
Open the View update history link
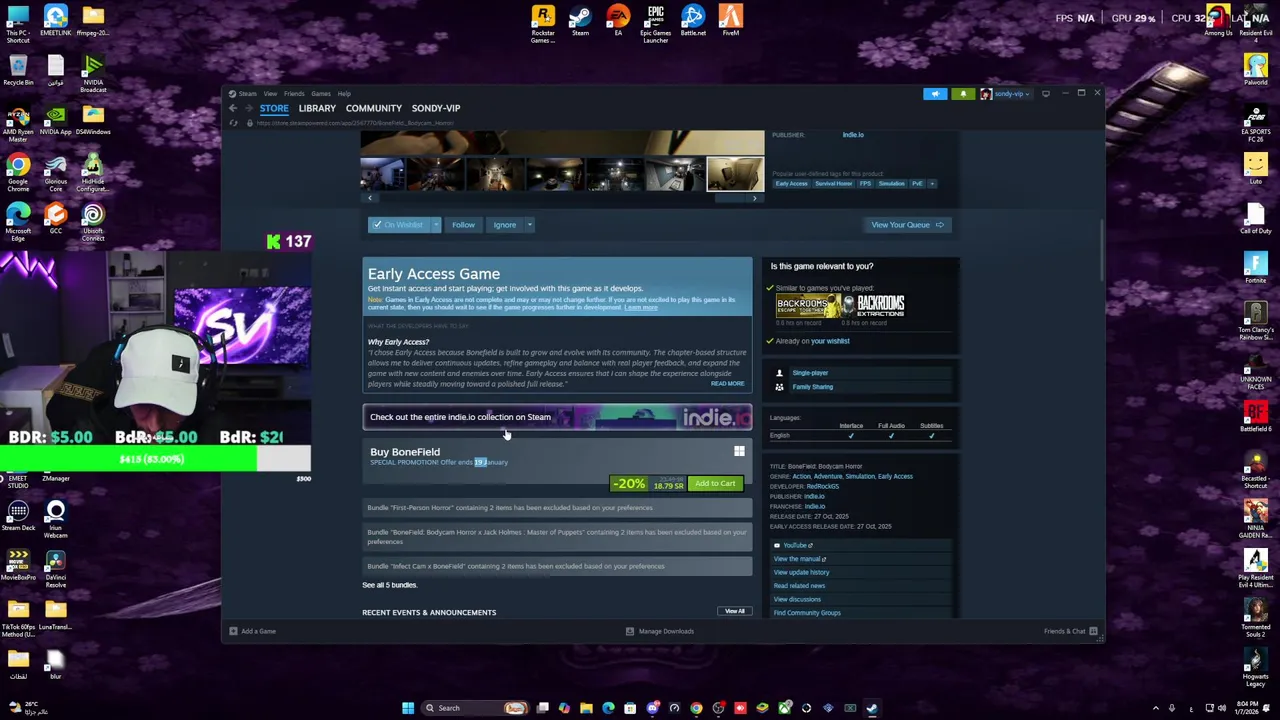tap(801, 572)
